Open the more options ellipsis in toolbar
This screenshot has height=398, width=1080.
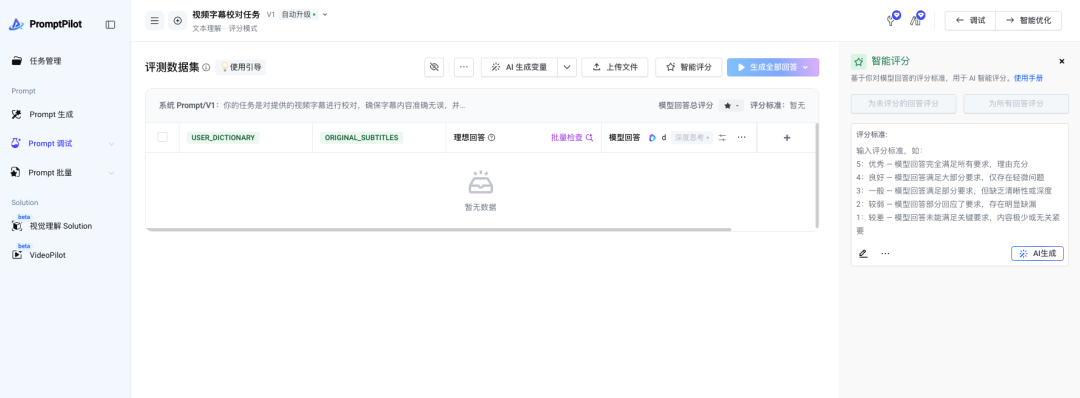coord(464,67)
